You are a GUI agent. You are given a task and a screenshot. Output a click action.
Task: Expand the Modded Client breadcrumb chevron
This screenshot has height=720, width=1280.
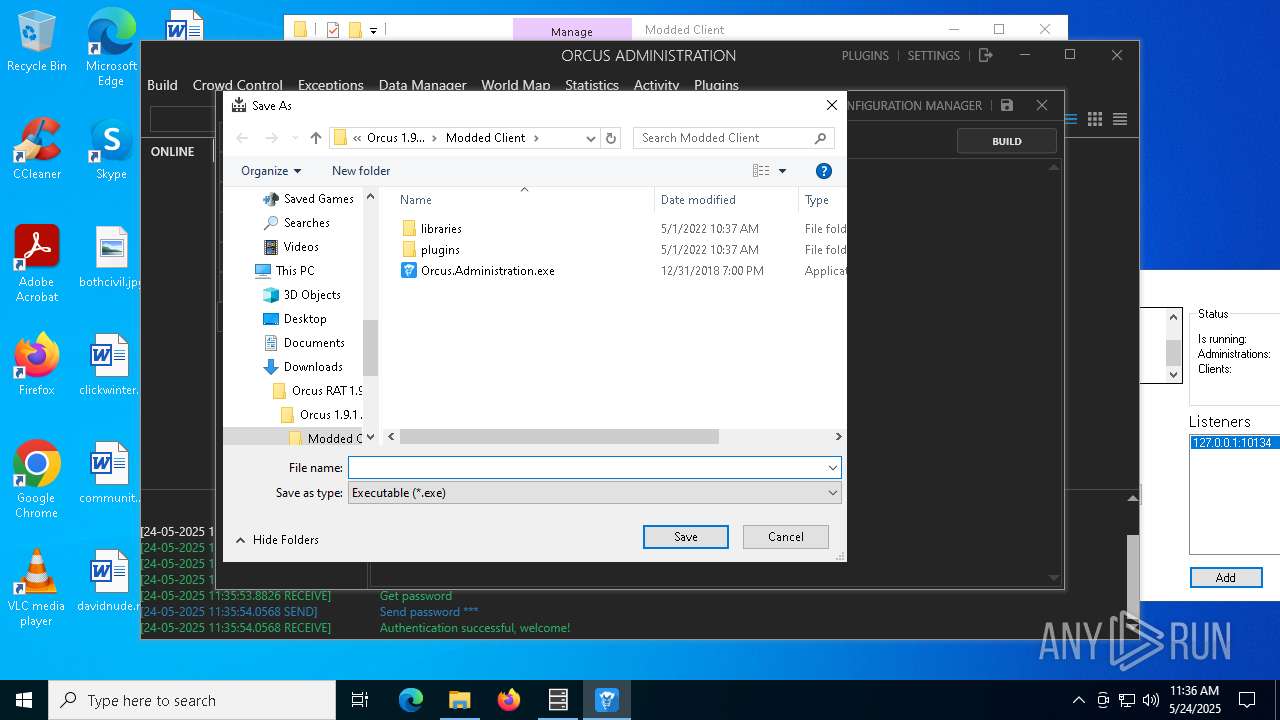(537, 138)
